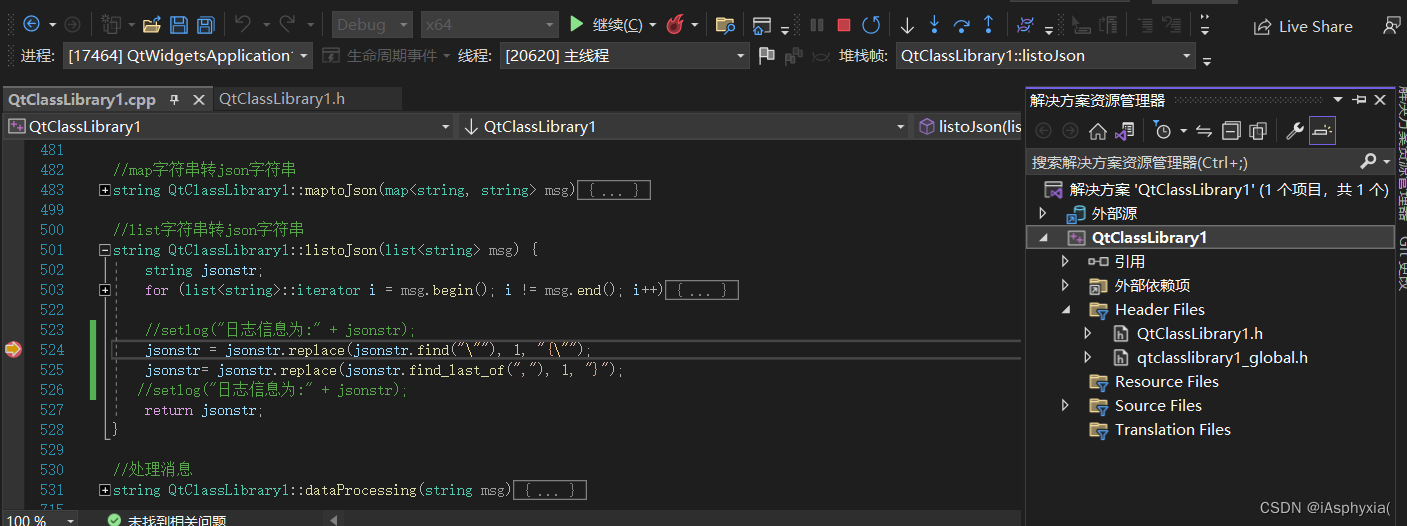Collapse all in Solution Explorer
The width and height of the screenshot is (1407, 526).
click(1231, 131)
